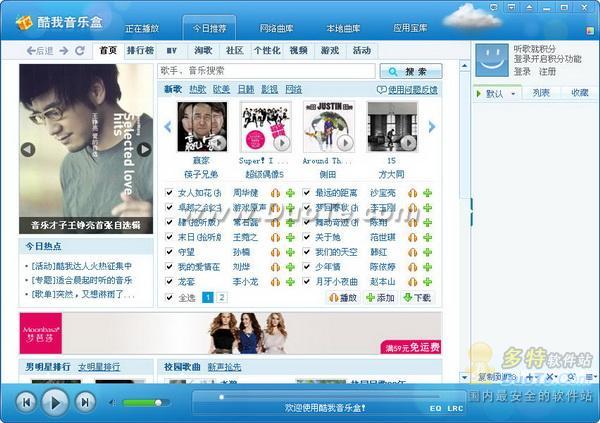Open the 热歌 category link
The height and width of the screenshot is (423, 600).
tap(198, 90)
